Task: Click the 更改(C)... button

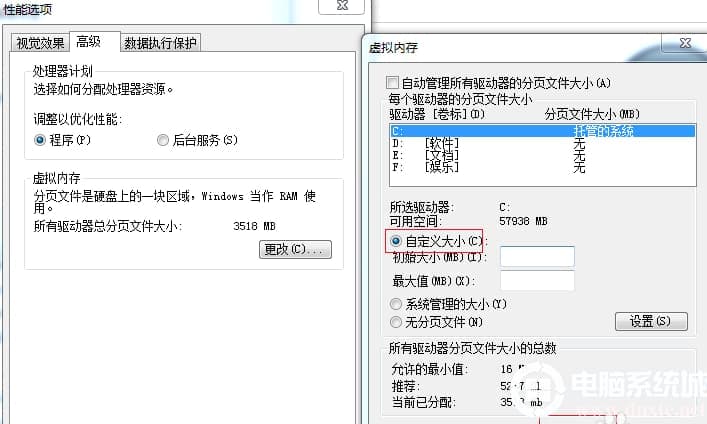Action: pyautogui.click(x=295, y=249)
